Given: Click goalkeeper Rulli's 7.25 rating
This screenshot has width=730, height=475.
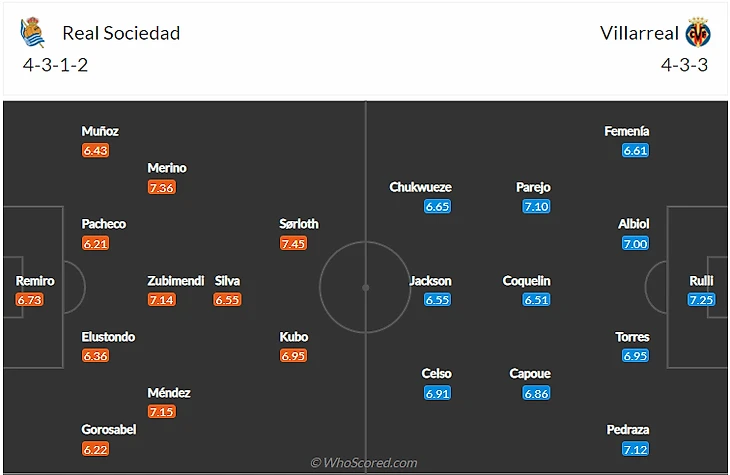Looking at the screenshot, I should pos(701,299).
